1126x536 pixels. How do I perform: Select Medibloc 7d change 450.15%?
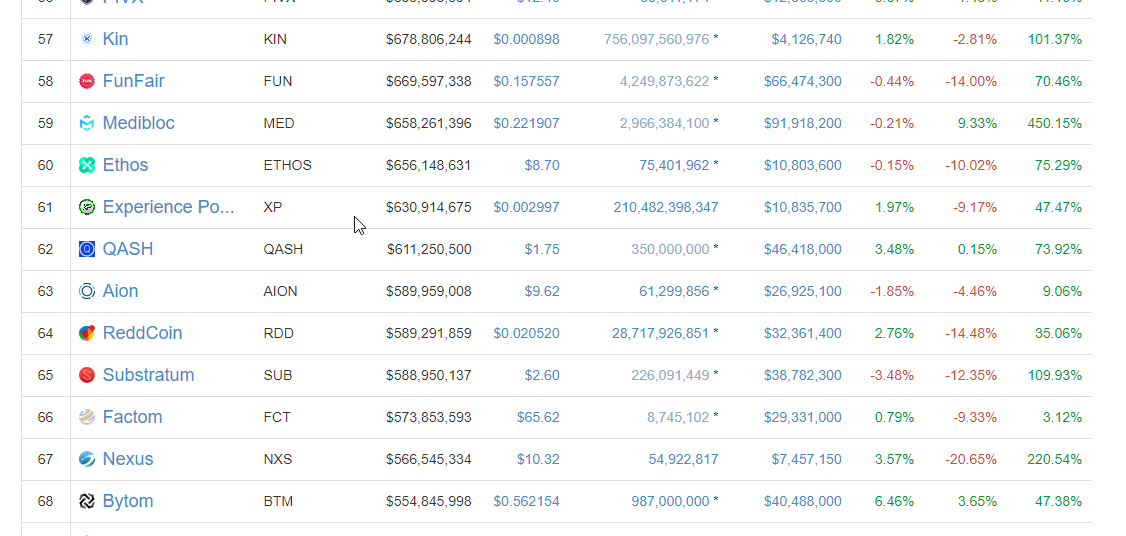1054,124
